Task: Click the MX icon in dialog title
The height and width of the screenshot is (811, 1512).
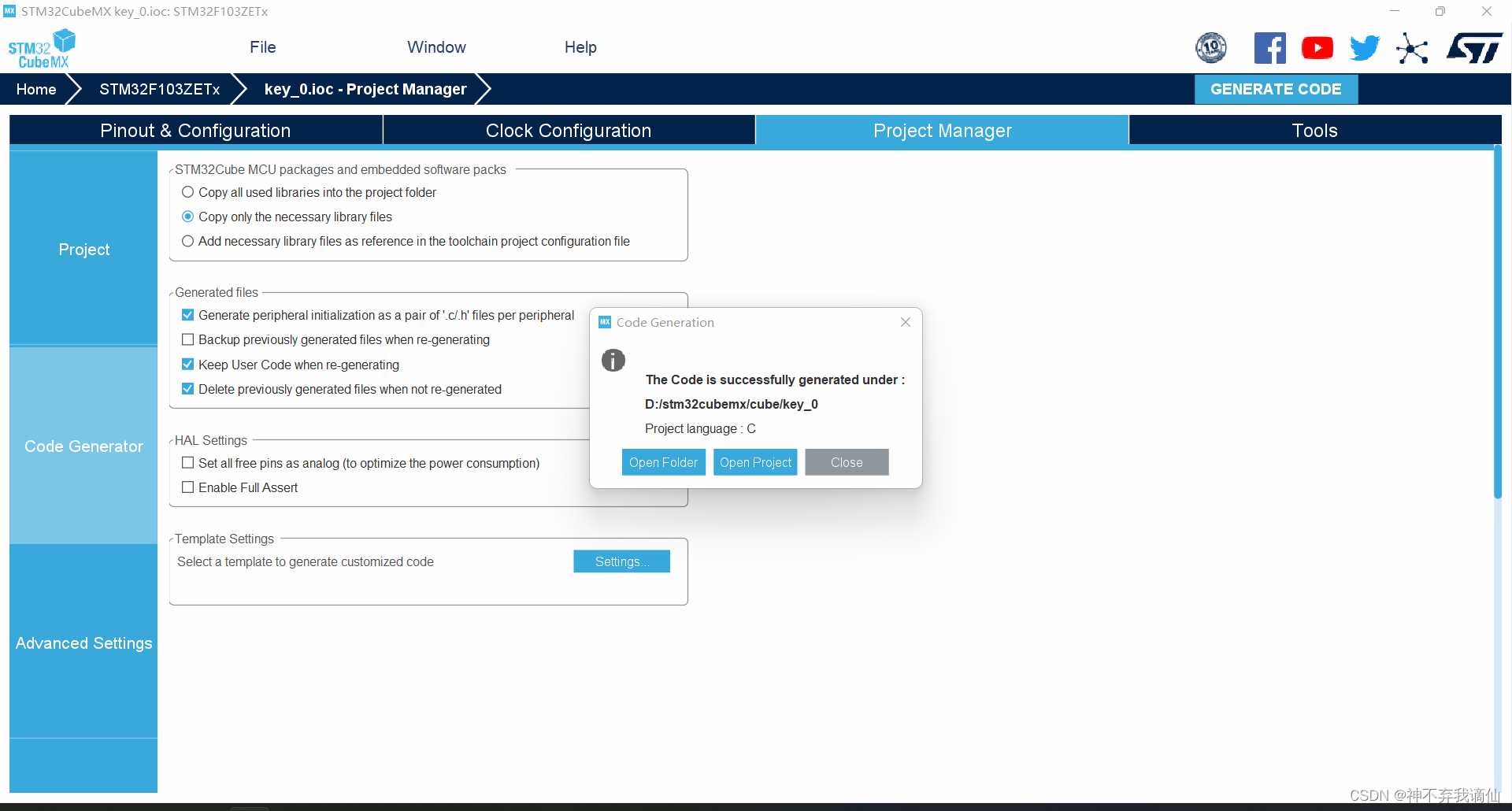Action: 605,322
